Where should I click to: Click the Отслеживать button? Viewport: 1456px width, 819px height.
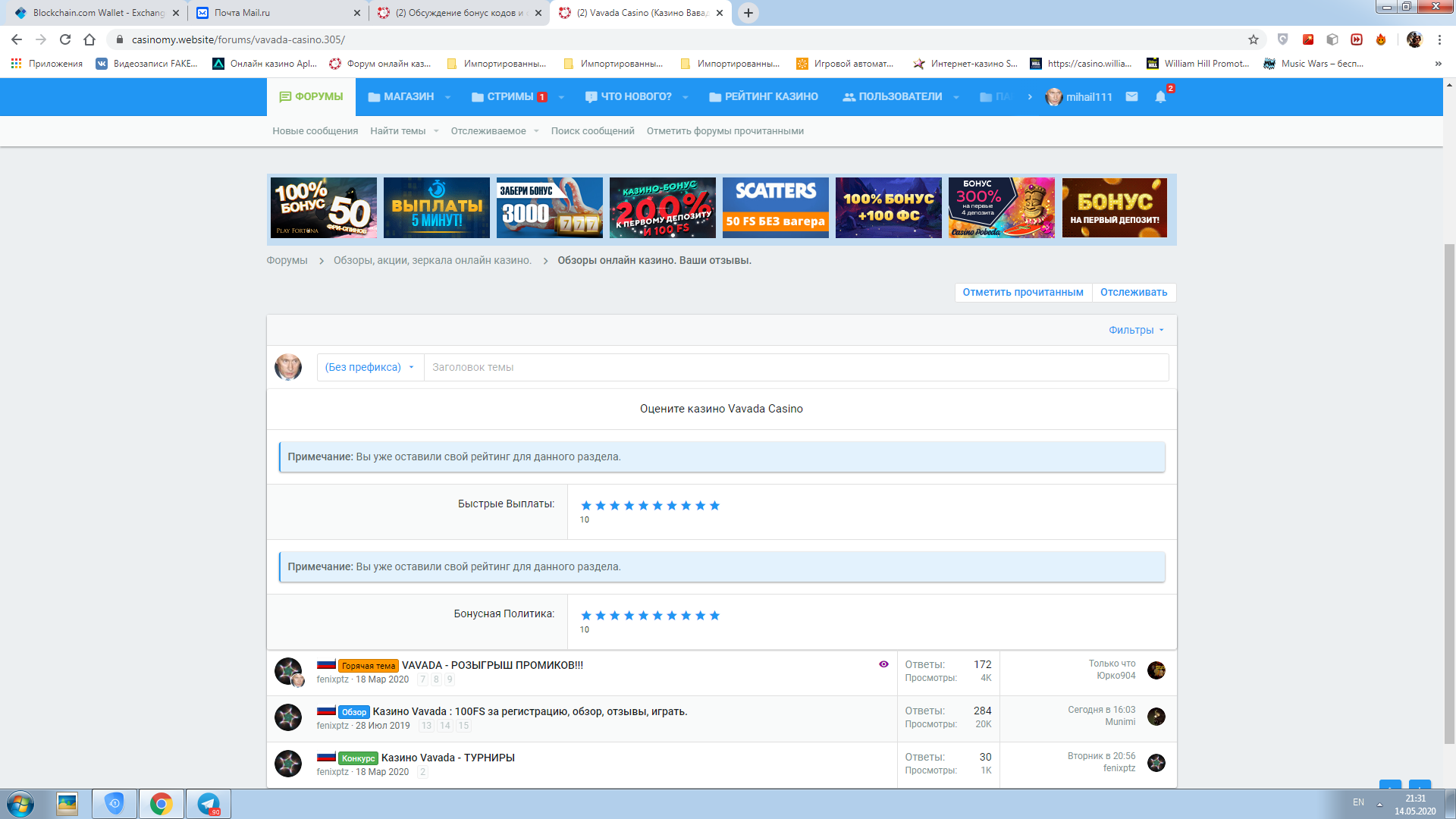coord(1134,292)
